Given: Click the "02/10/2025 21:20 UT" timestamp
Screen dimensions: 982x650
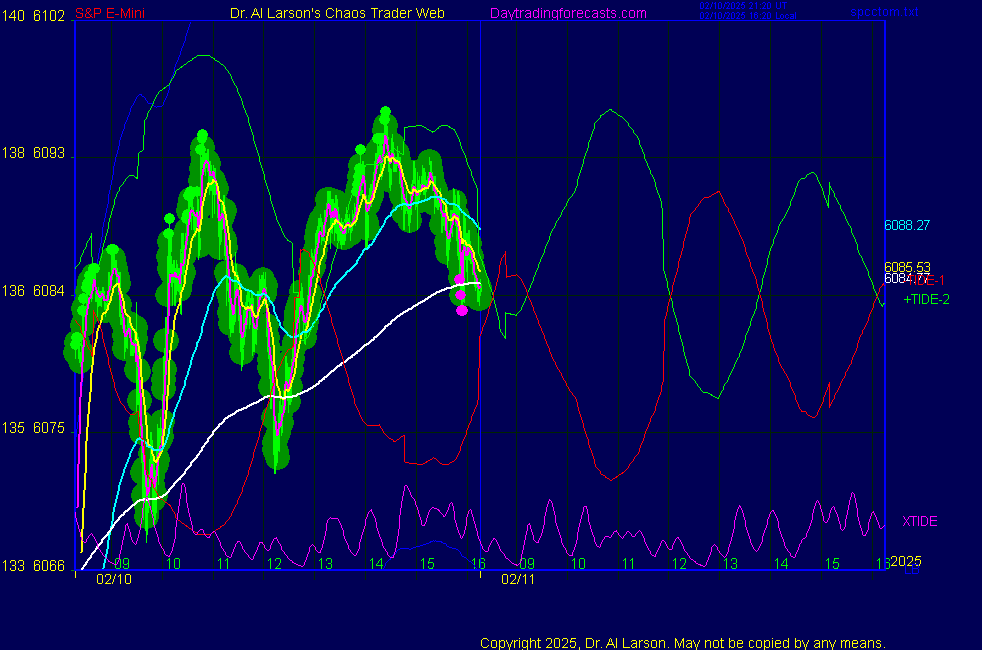Looking at the screenshot, I should click(743, 6).
